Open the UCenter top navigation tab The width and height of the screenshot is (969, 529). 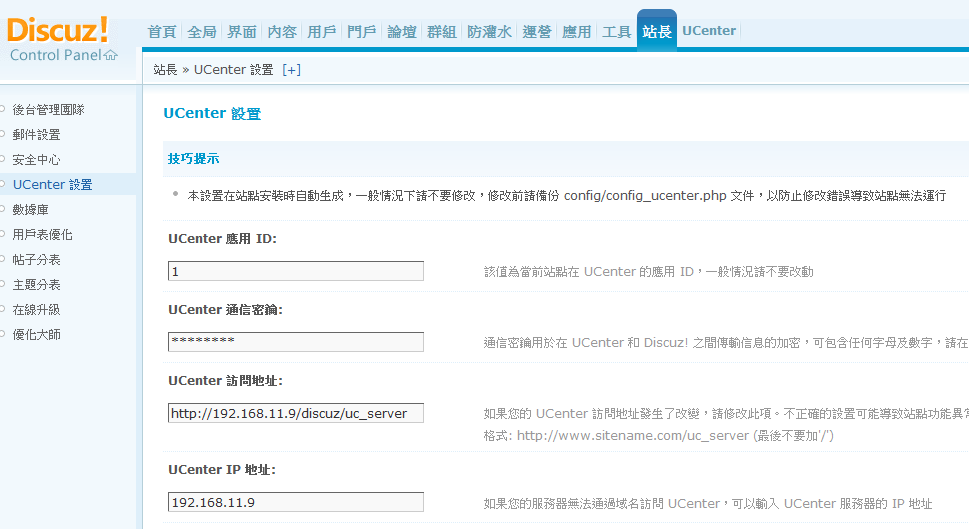709,31
